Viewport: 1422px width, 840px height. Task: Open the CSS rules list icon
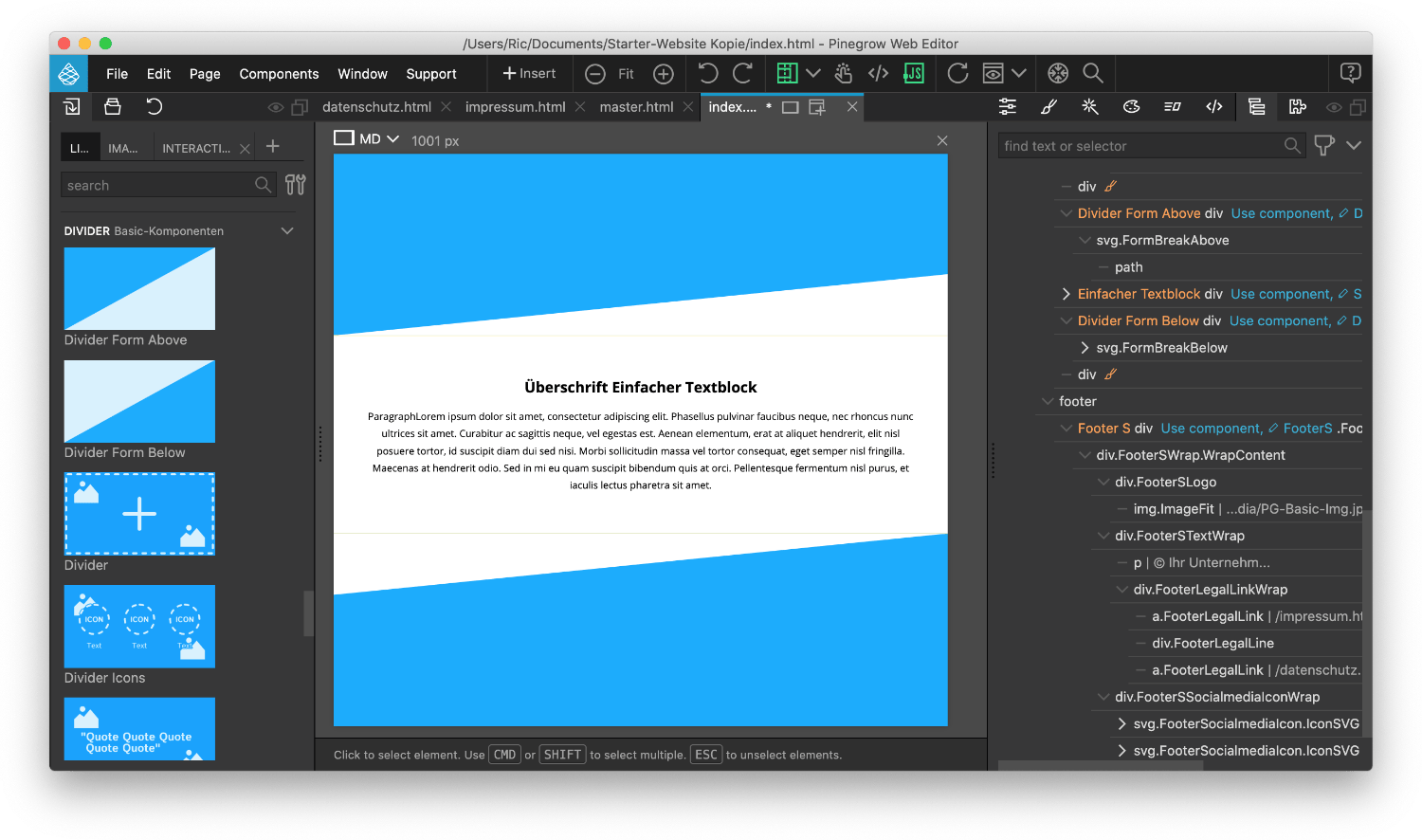pyautogui.click(x=1173, y=106)
